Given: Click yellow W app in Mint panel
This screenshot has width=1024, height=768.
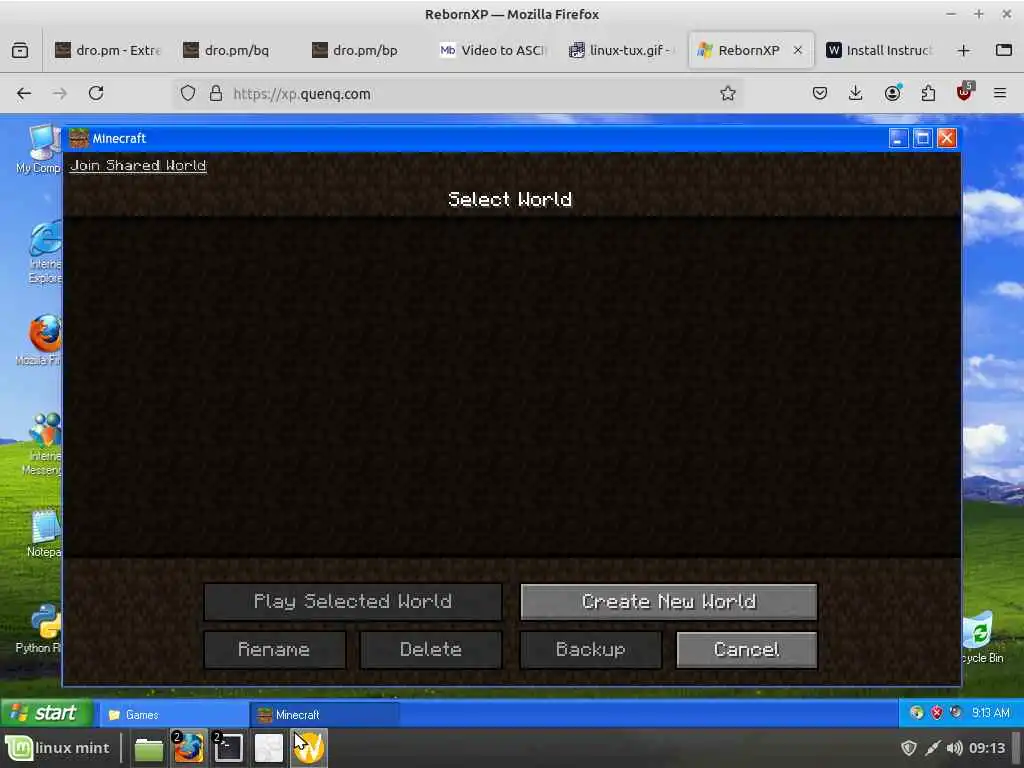Looking at the screenshot, I should [x=309, y=748].
